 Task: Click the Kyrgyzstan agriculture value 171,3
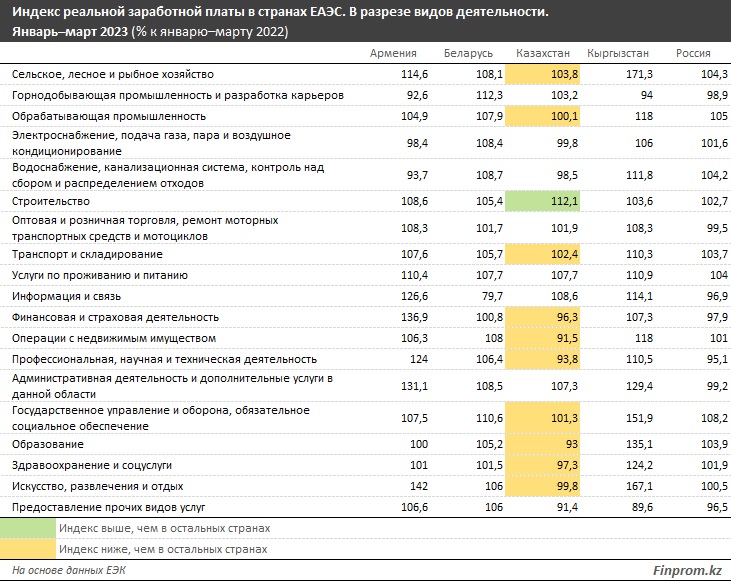click(x=639, y=74)
